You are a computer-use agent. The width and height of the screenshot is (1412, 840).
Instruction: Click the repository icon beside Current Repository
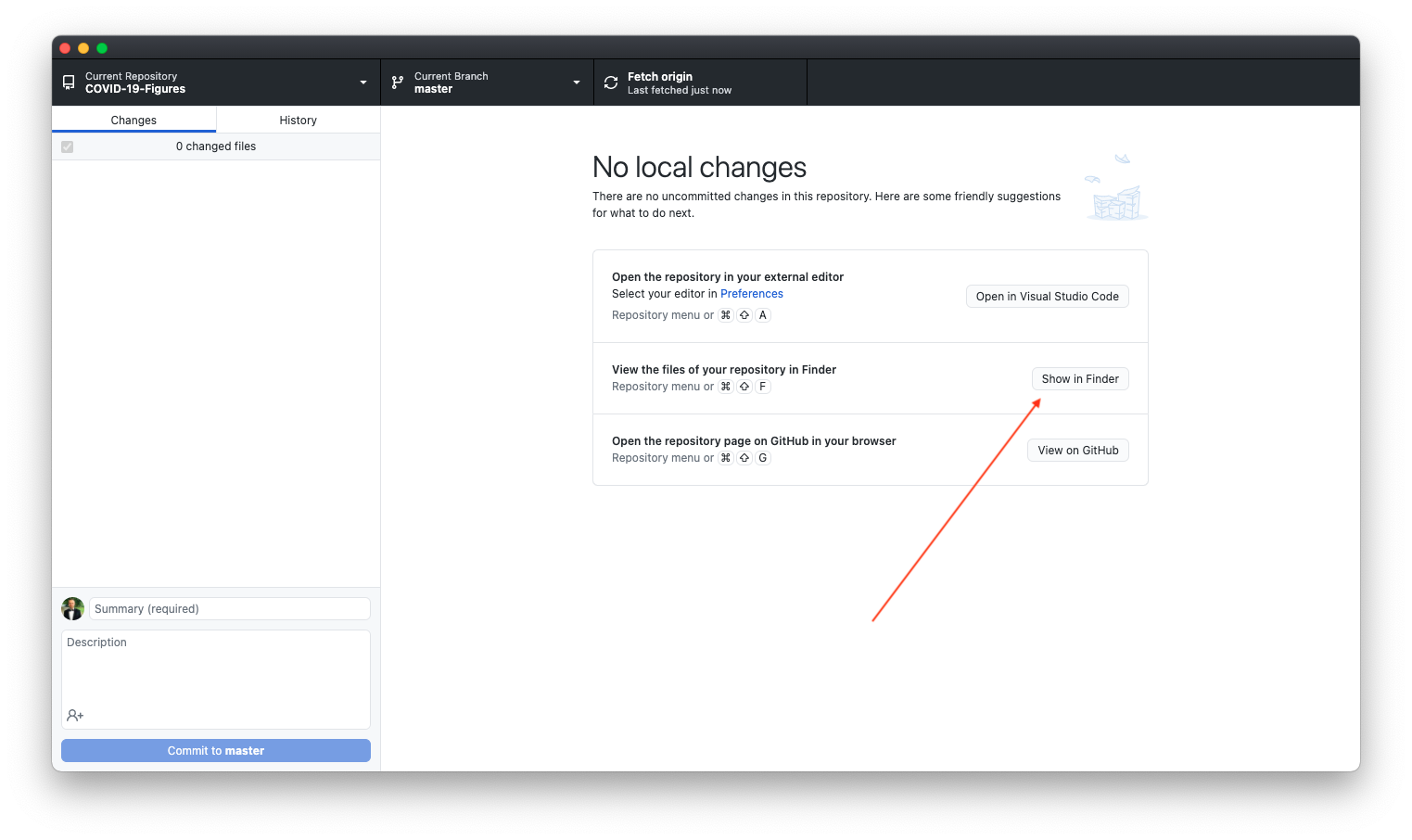[69, 83]
